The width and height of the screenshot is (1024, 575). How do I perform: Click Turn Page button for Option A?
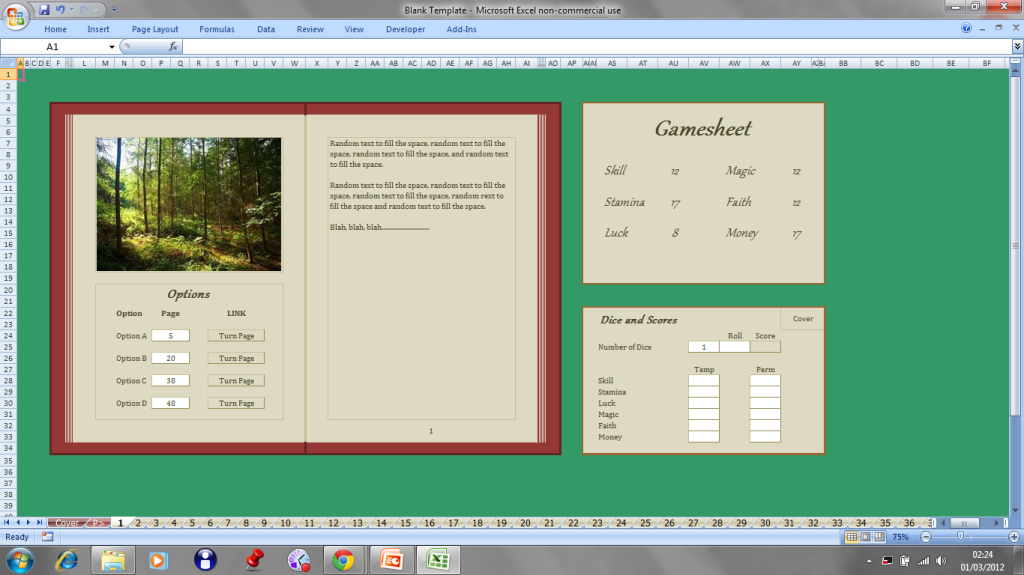[236, 336]
